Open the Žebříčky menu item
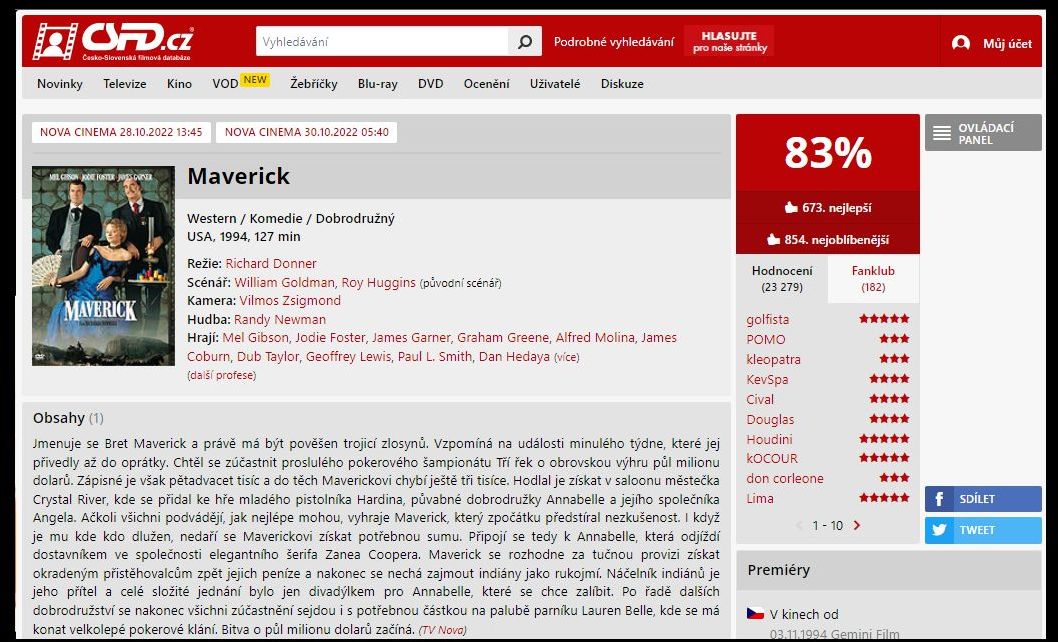The height and width of the screenshot is (642, 1058). pyautogui.click(x=313, y=84)
